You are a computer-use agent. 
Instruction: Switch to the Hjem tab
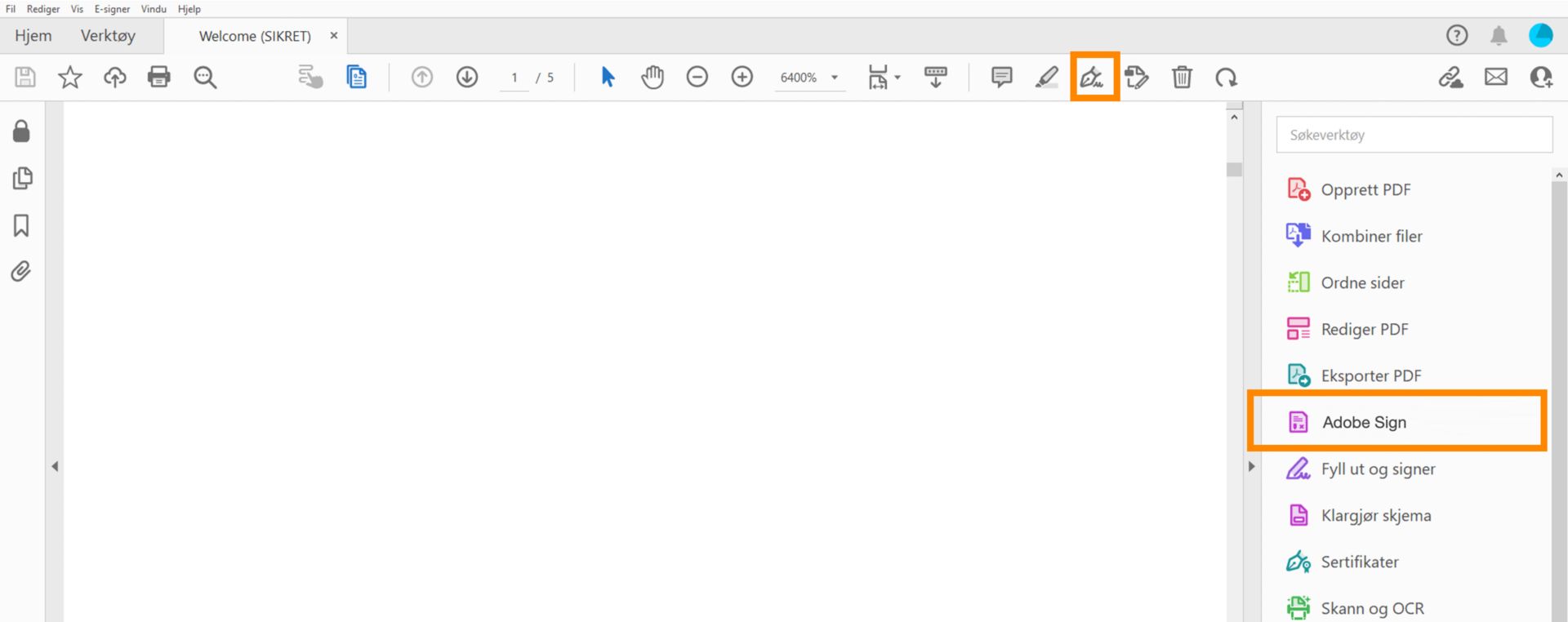click(33, 36)
